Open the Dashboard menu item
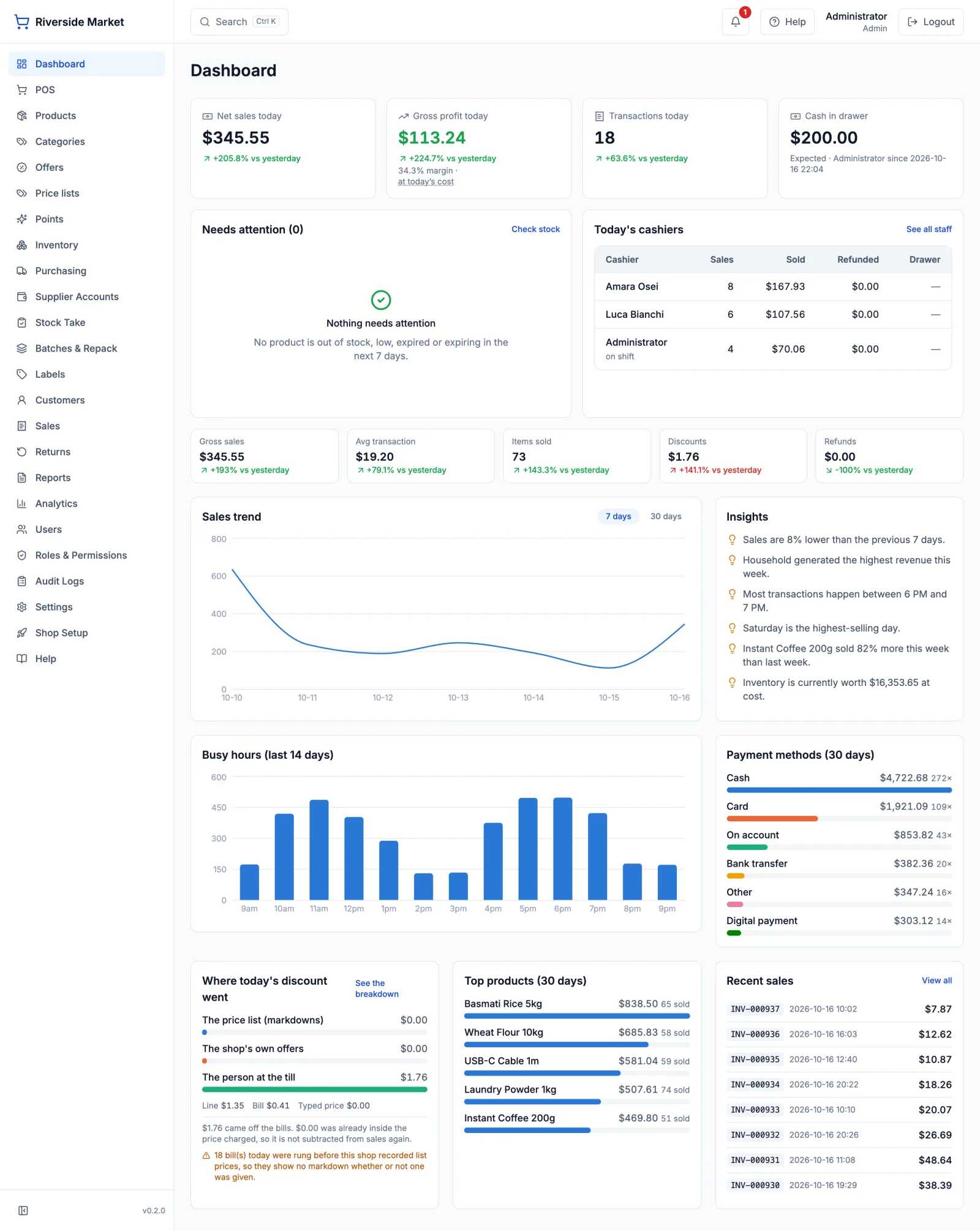 pos(87,64)
